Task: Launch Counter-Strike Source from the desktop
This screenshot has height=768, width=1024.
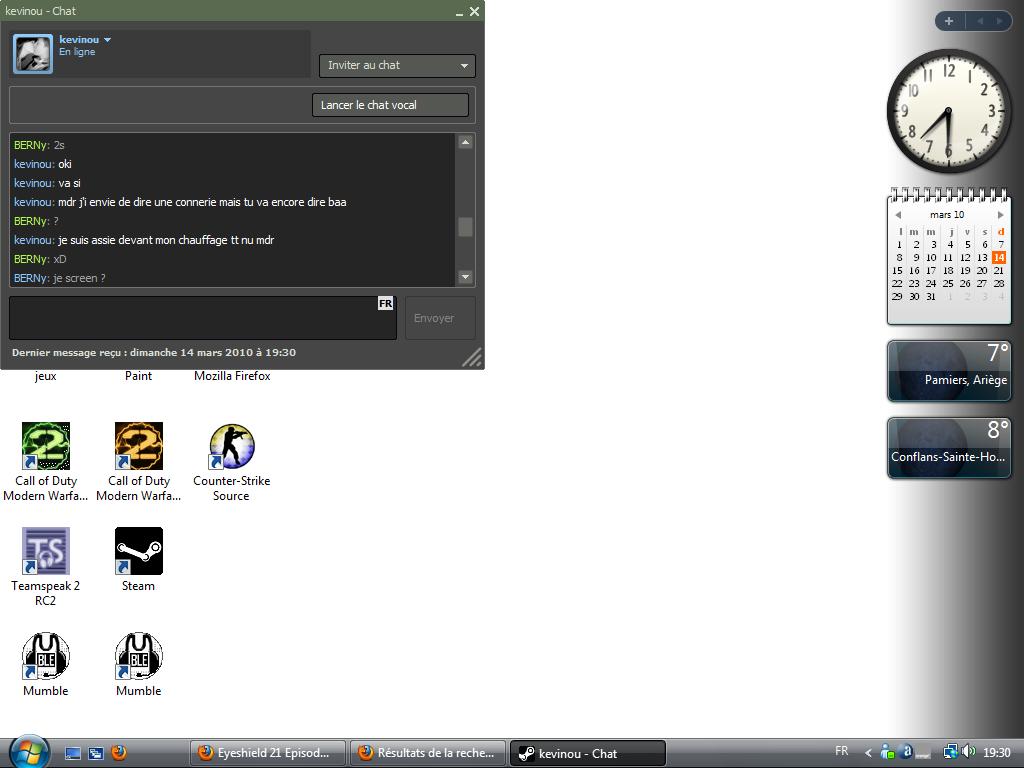Action: [231, 447]
